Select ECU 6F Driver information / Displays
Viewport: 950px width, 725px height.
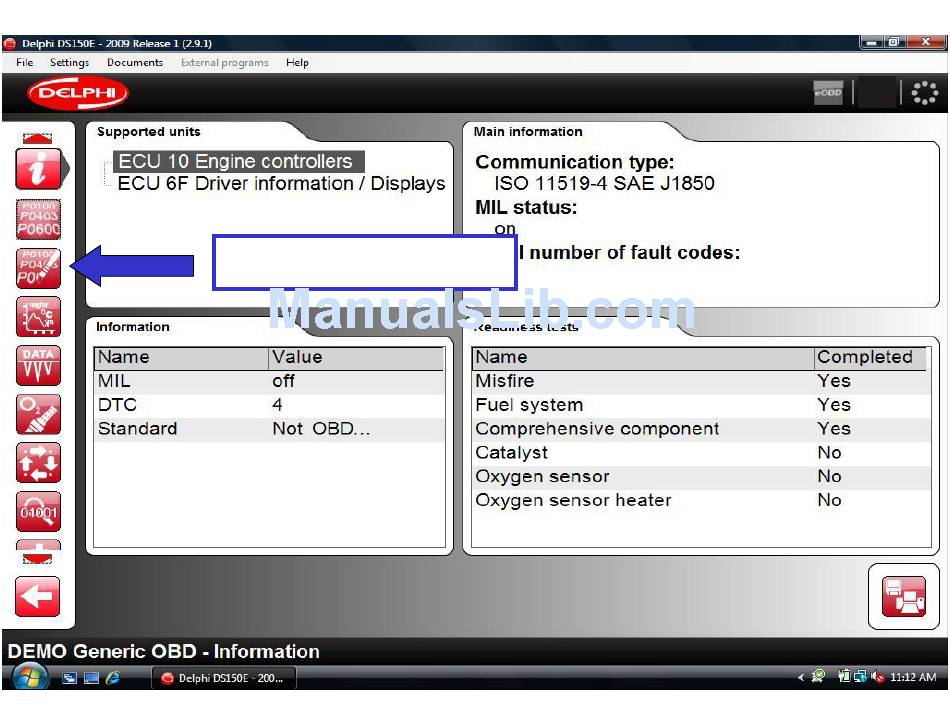281,183
